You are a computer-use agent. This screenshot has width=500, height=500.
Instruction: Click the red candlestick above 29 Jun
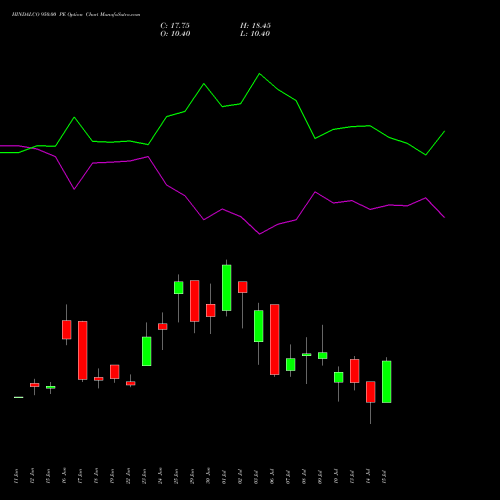[x=195, y=301]
